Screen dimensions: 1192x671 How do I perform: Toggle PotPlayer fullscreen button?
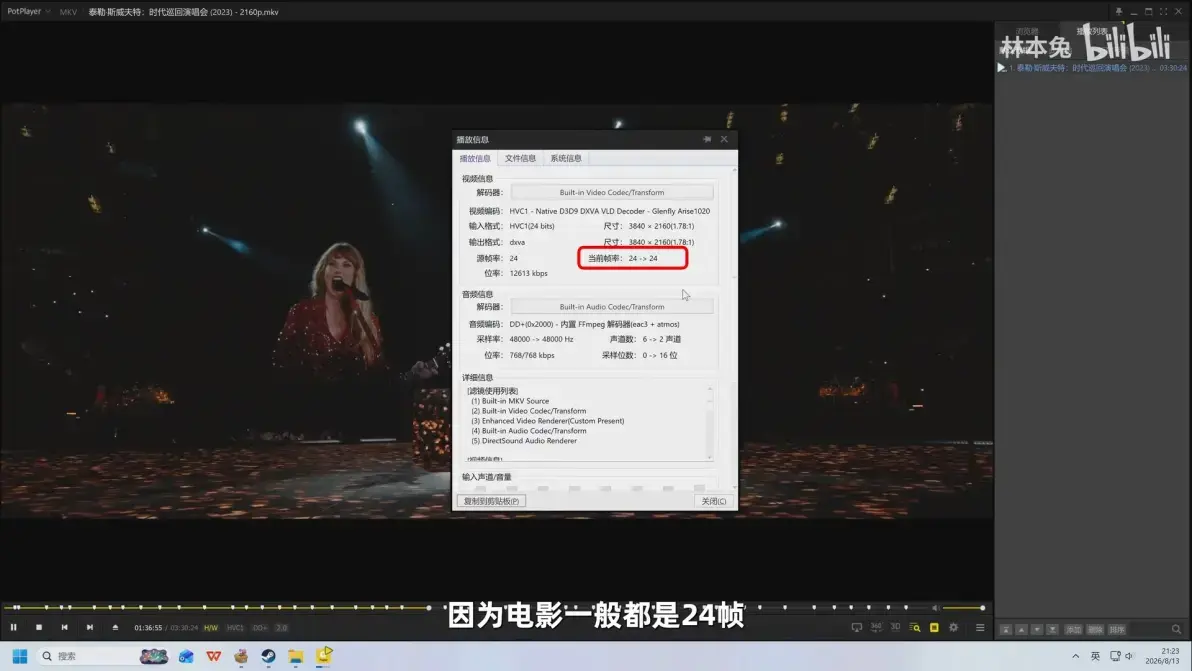tap(1163, 11)
